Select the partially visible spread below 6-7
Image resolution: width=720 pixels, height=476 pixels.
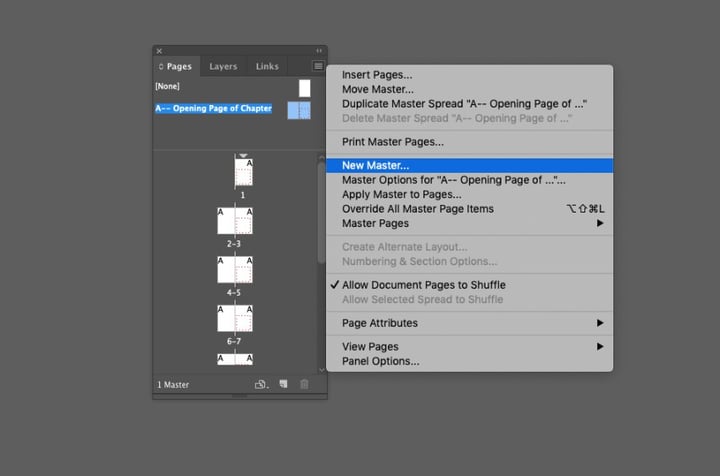[x=235, y=359]
